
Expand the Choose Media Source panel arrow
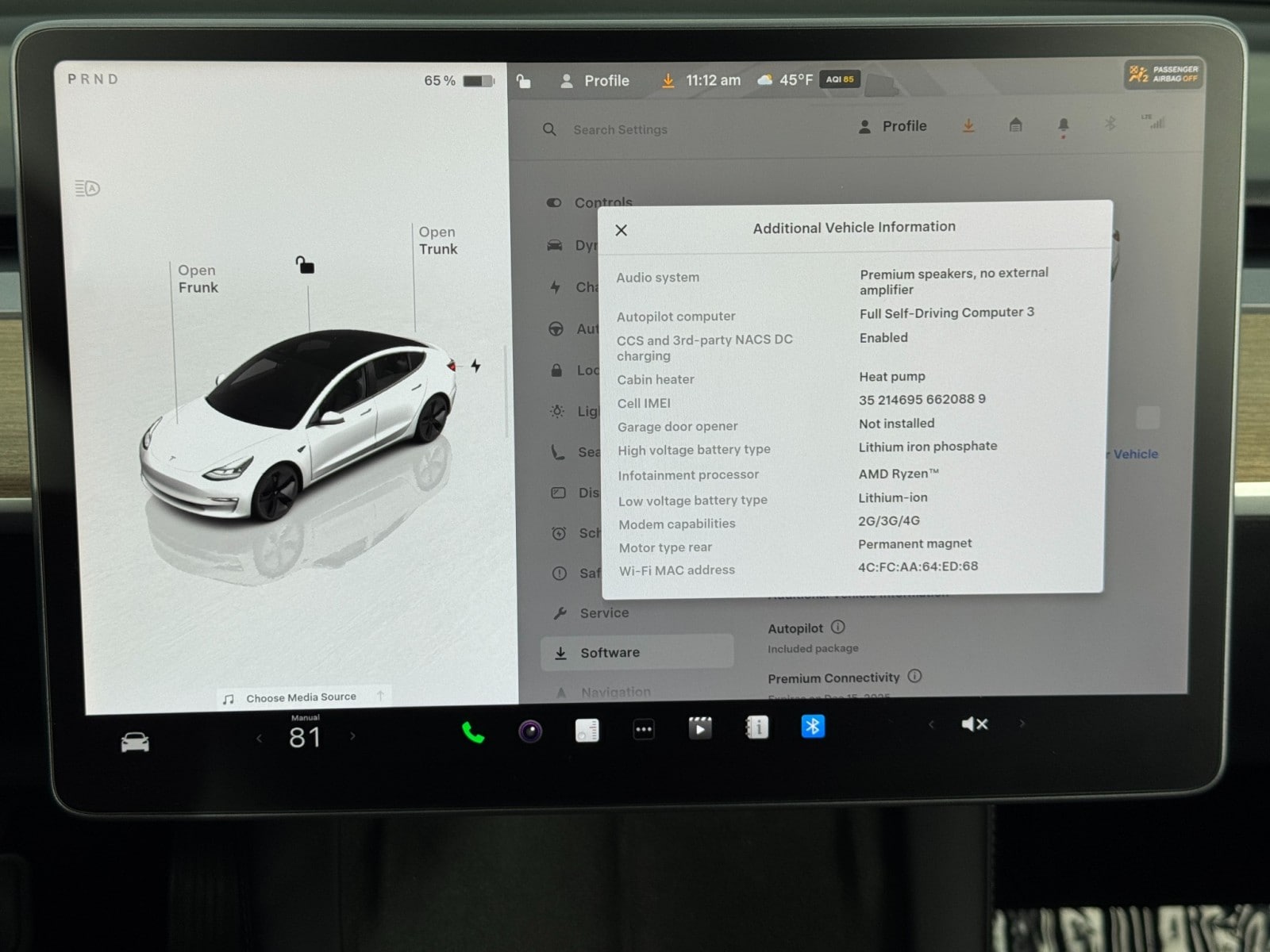[380, 696]
